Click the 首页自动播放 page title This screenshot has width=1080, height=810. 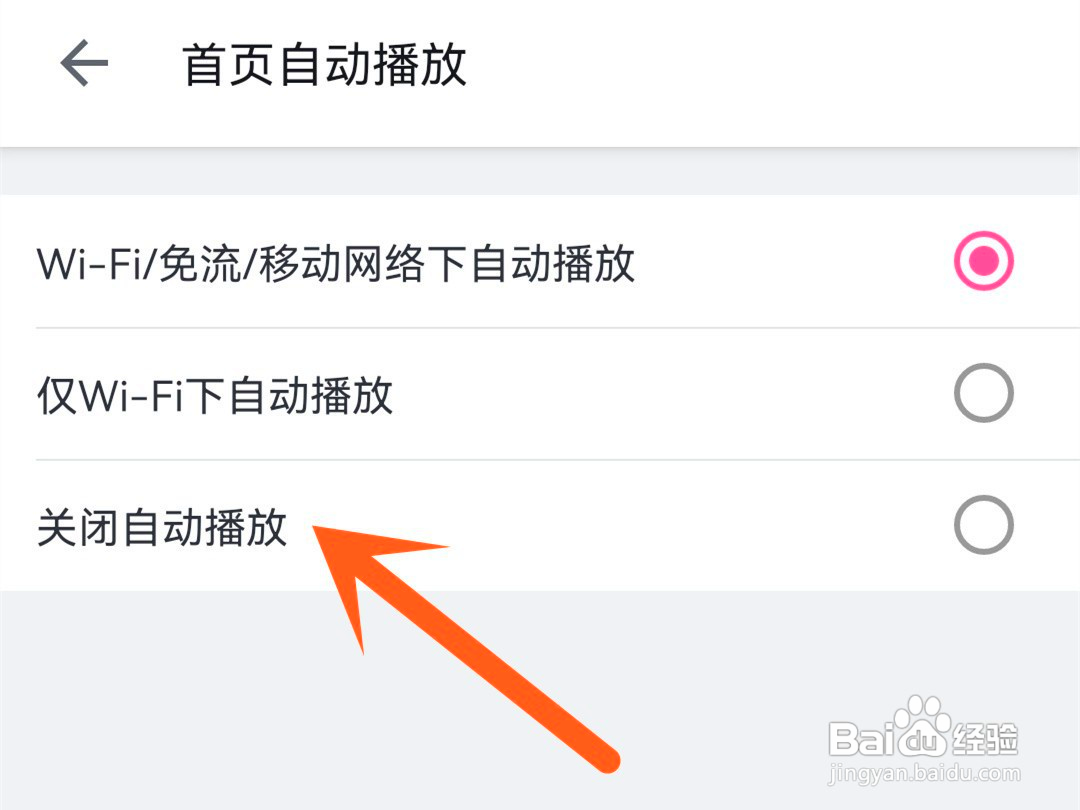point(324,65)
